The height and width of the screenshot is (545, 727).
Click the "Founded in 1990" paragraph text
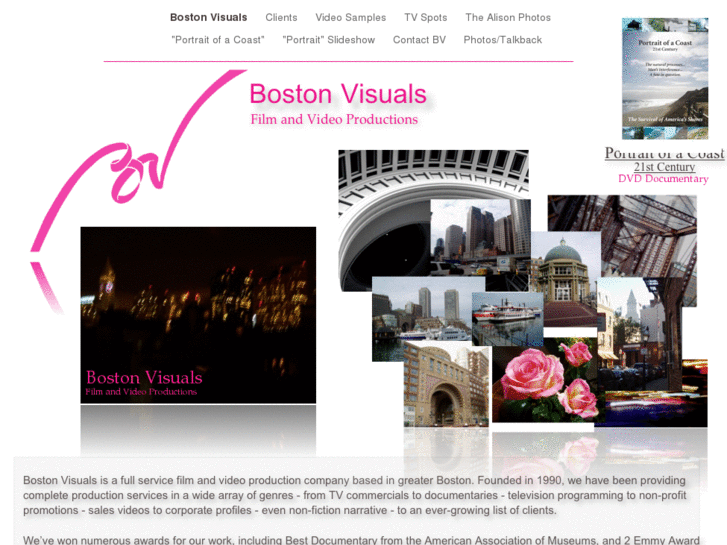(355, 495)
